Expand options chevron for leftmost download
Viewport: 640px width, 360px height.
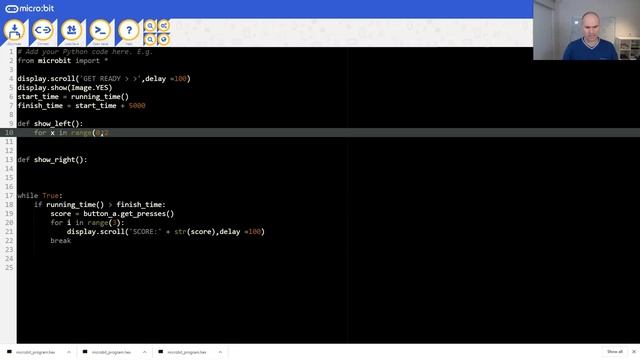pos(69,352)
